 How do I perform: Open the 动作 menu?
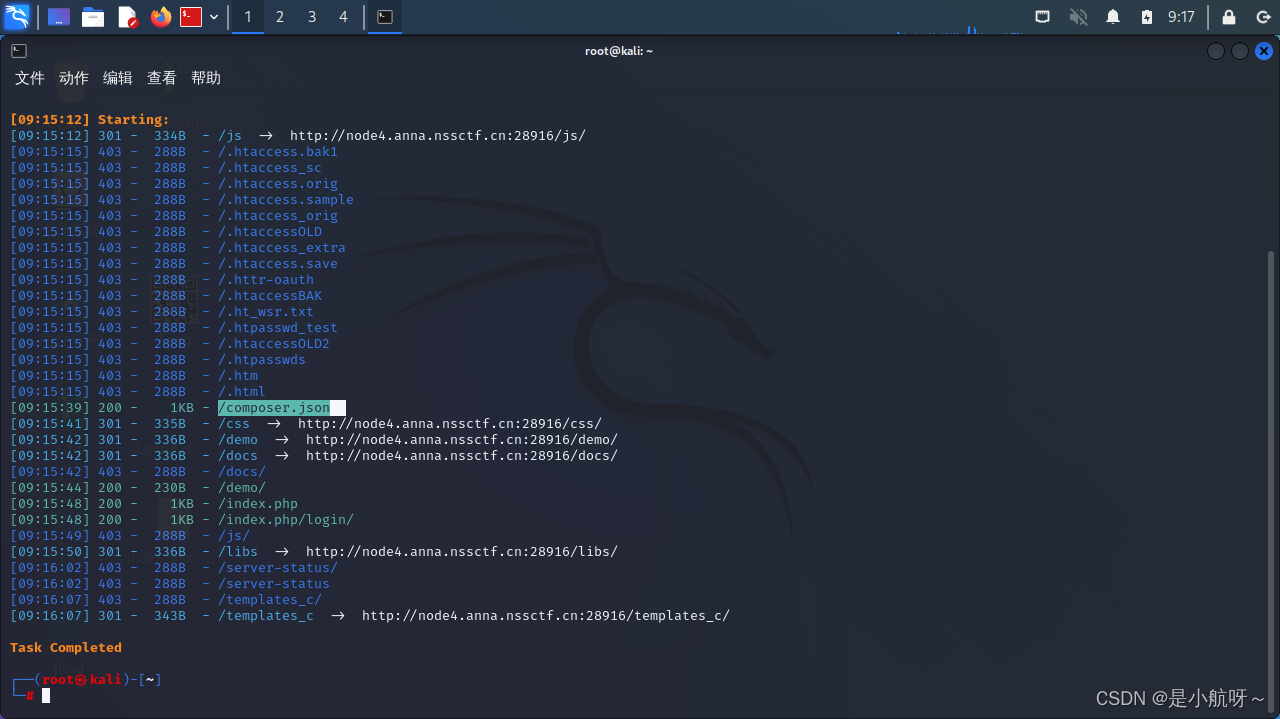(72, 77)
